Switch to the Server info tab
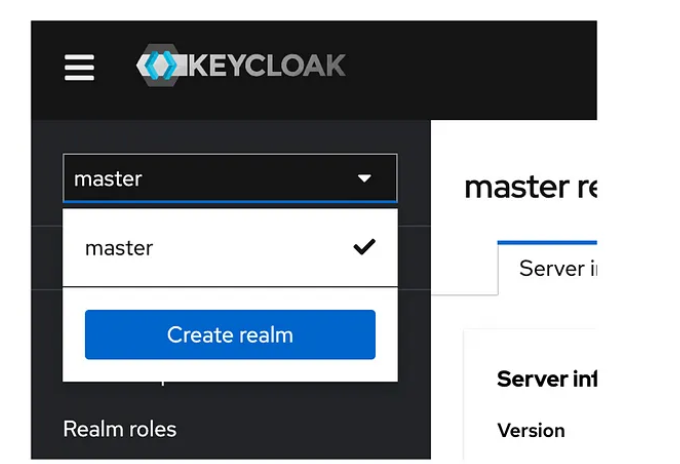Viewport: 680px width, 464px height. pyautogui.click(x=551, y=269)
